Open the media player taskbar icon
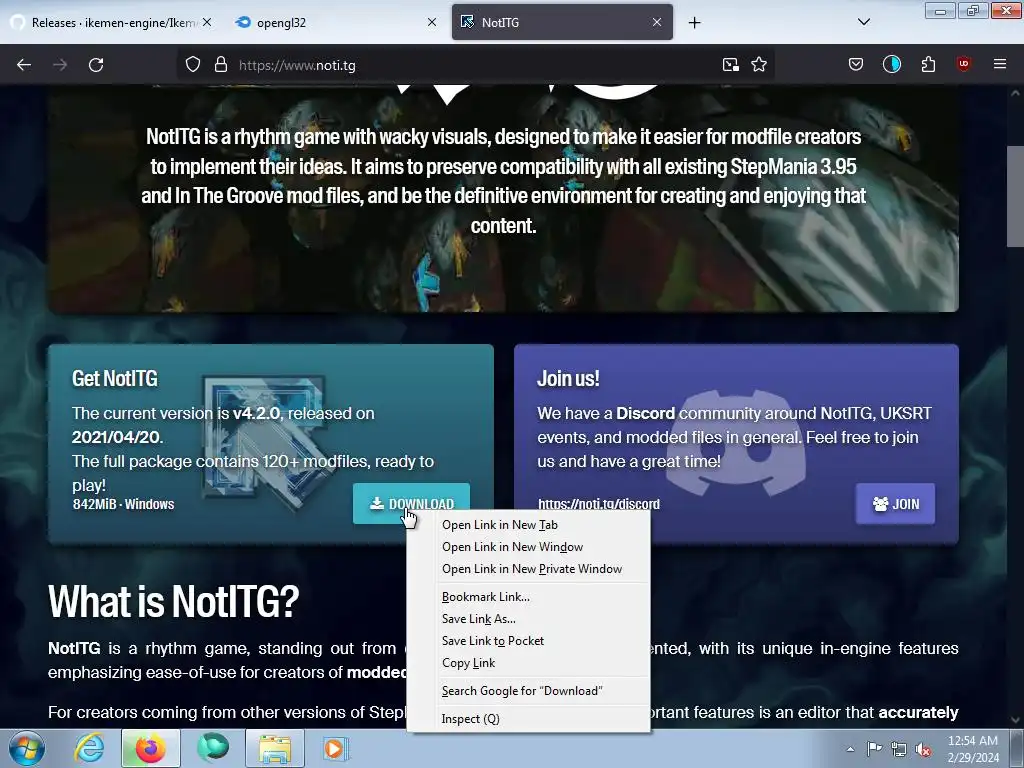This screenshot has height=768, width=1024. tap(336, 748)
